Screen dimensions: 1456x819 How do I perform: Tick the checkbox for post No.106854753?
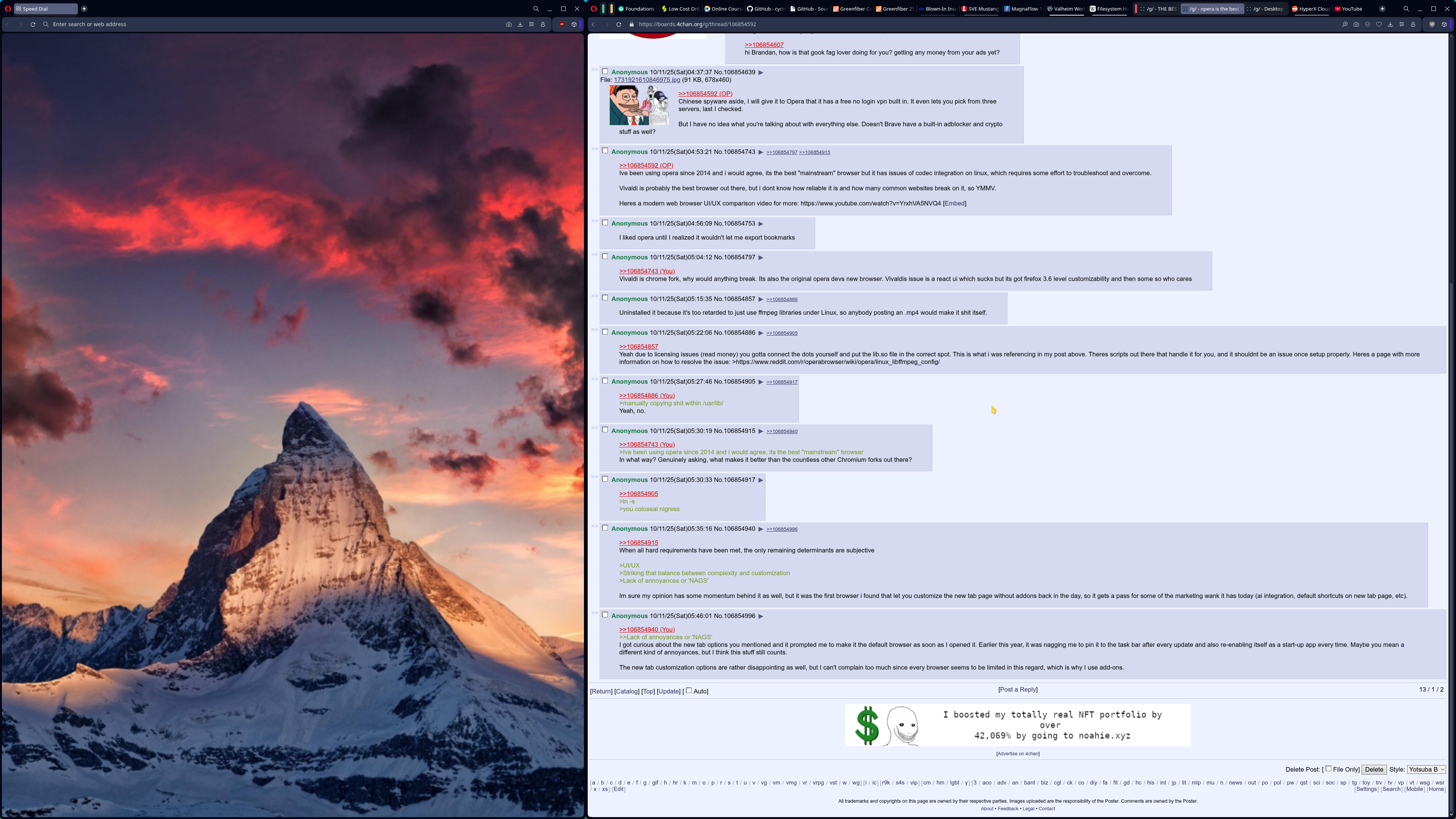605,223
